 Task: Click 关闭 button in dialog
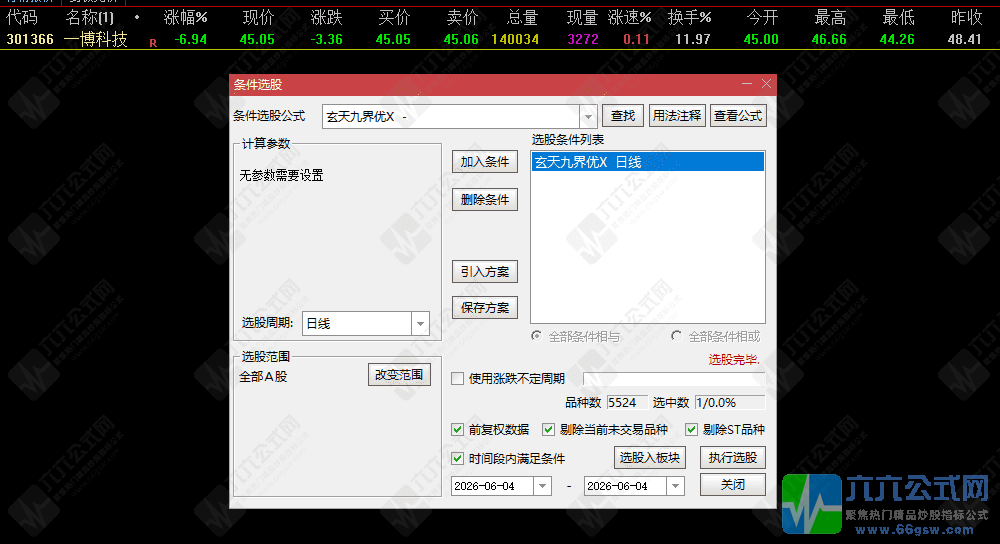[x=733, y=485]
